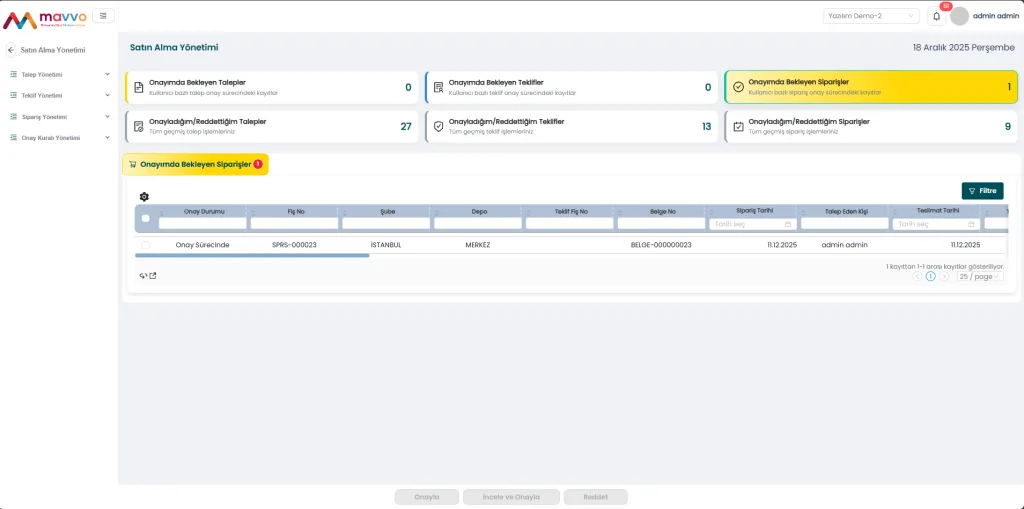Click the previous page arrow
The width and height of the screenshot is (1024, 509).
click(917, 276)
